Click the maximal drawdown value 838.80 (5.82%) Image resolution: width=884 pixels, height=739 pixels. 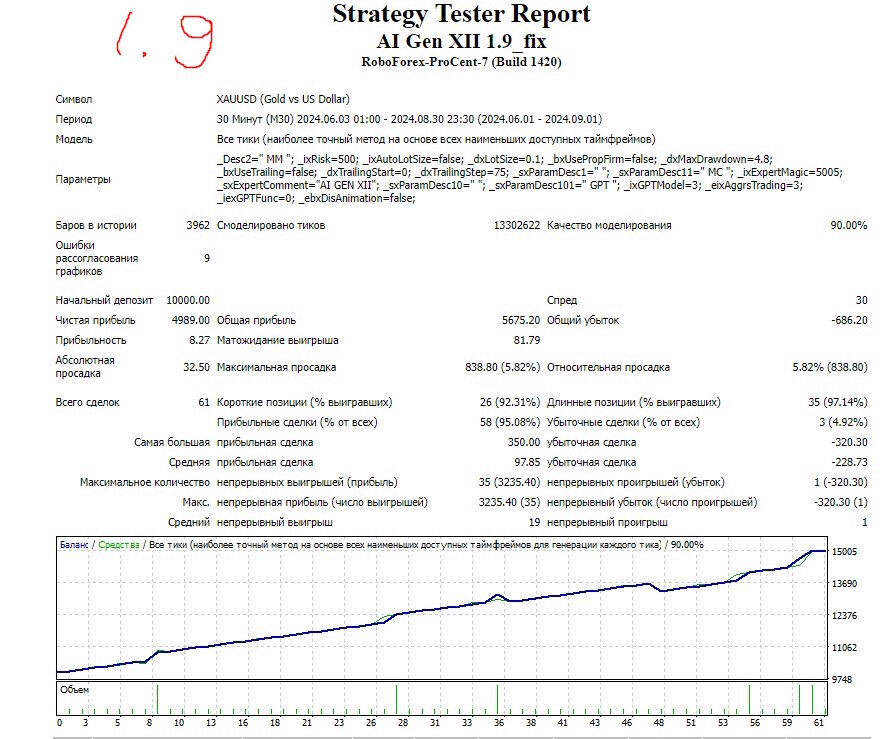coord(502,368)
